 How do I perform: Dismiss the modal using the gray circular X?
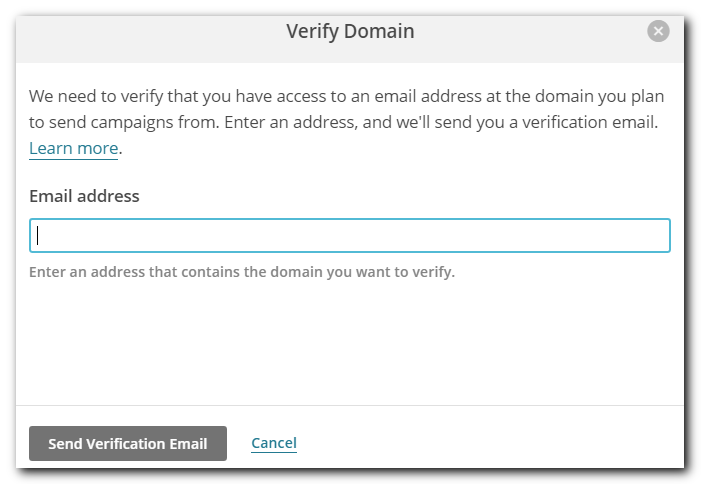658,31
